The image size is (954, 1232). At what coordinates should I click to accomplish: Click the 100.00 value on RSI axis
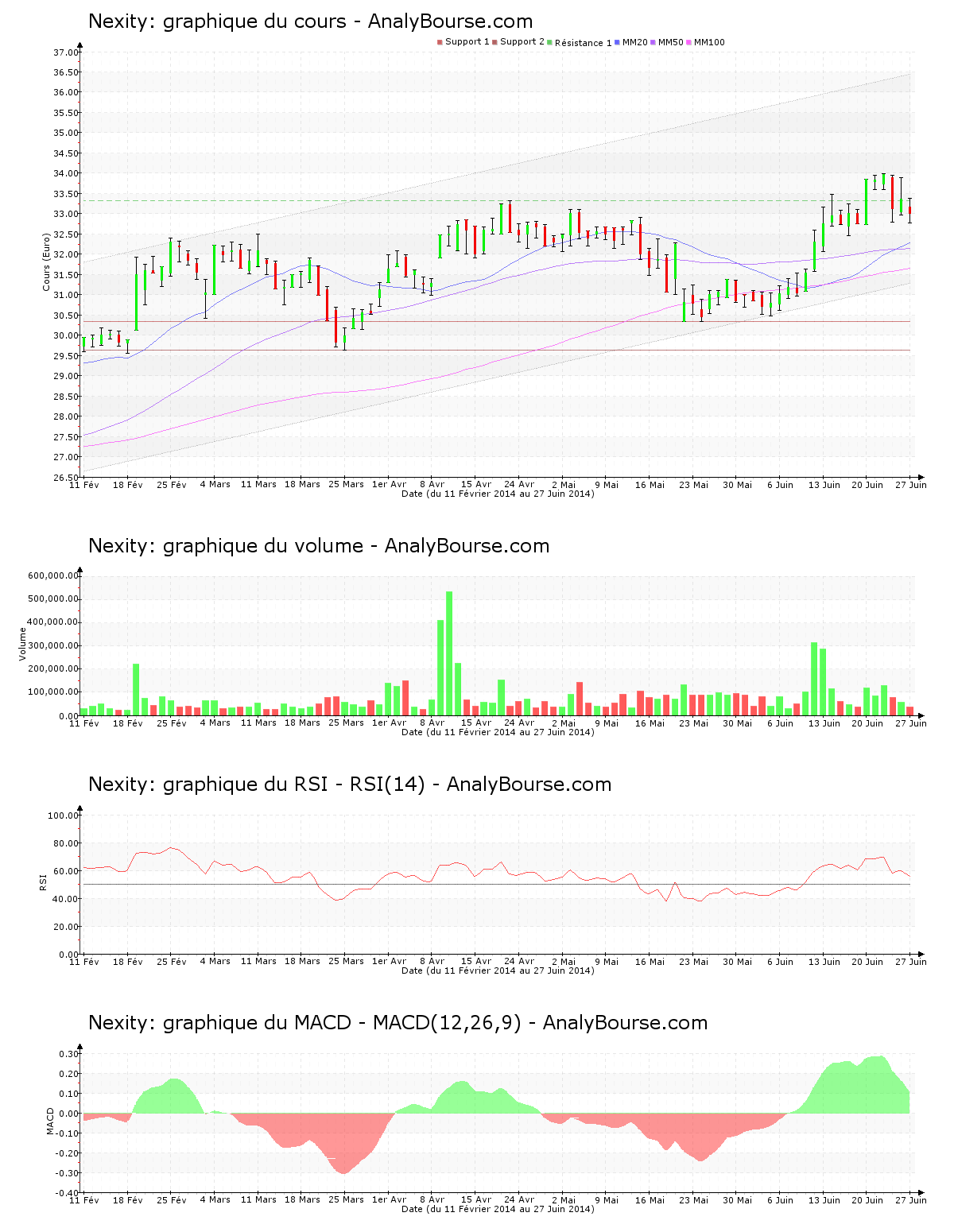[64, 816]
